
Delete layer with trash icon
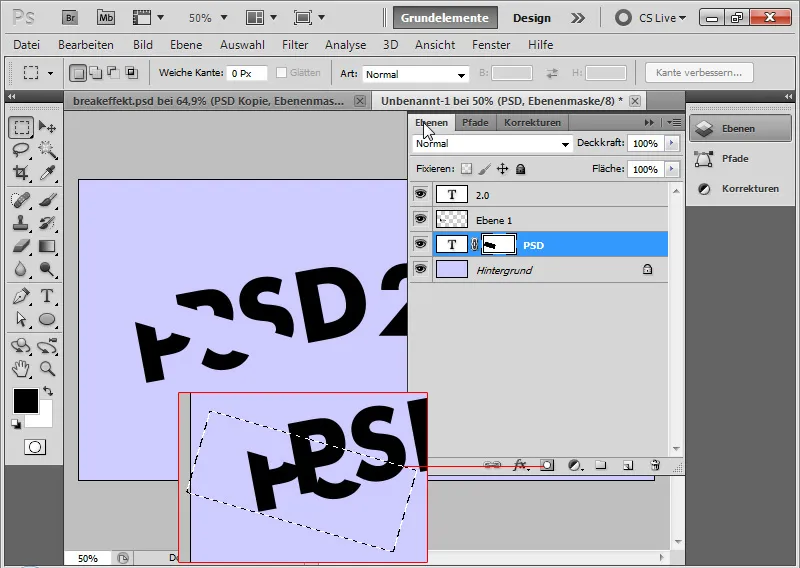[655, 465]
